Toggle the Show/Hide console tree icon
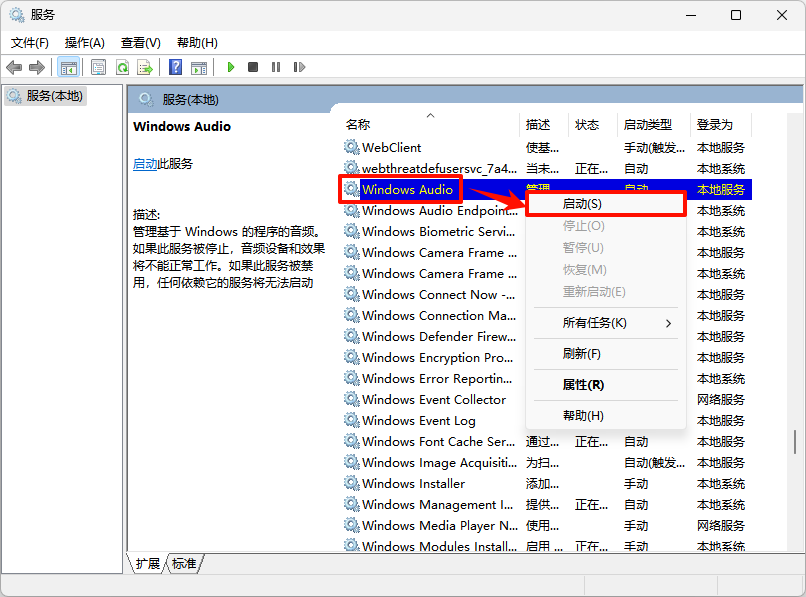Viewport: 806px width, 597px height. point(68,67)
